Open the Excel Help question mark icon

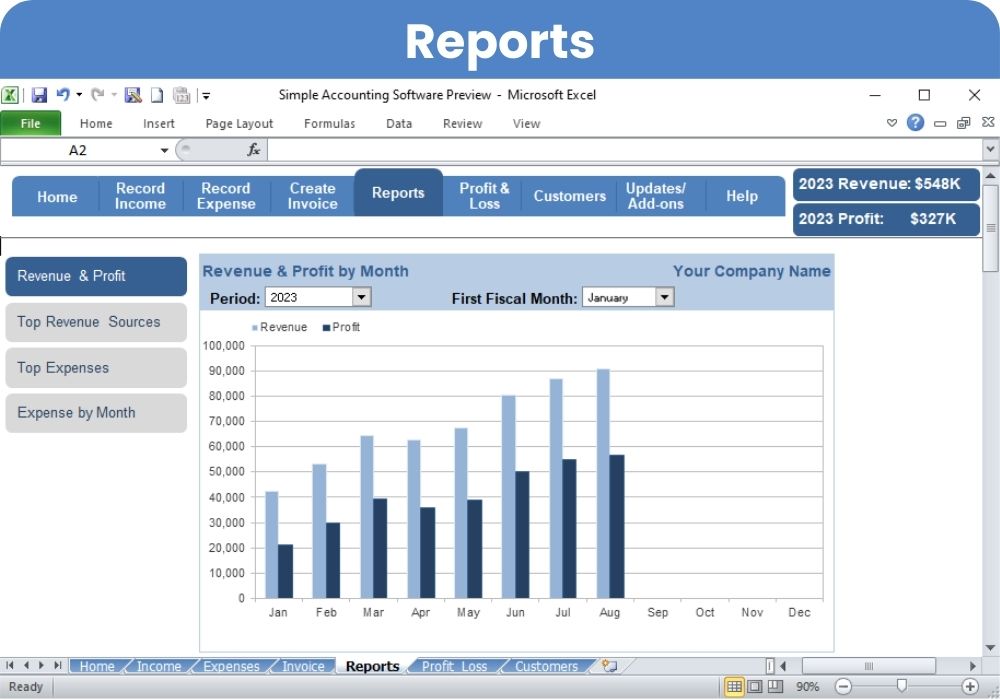[915, 123]
